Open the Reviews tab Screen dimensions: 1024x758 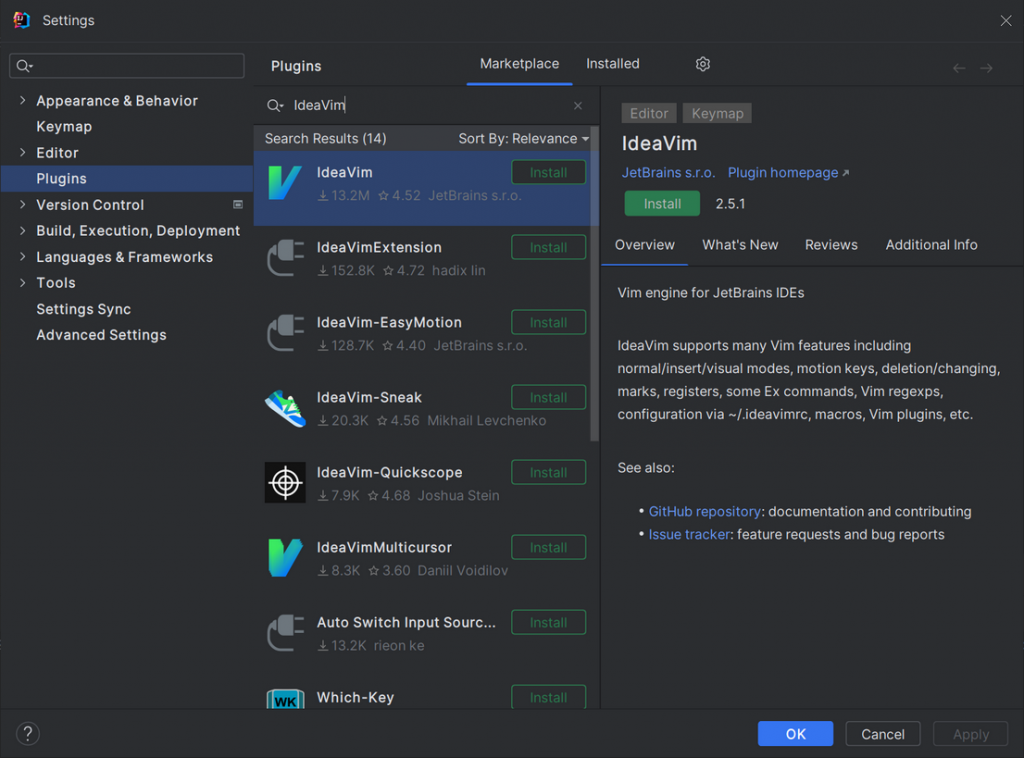point(831,245)
